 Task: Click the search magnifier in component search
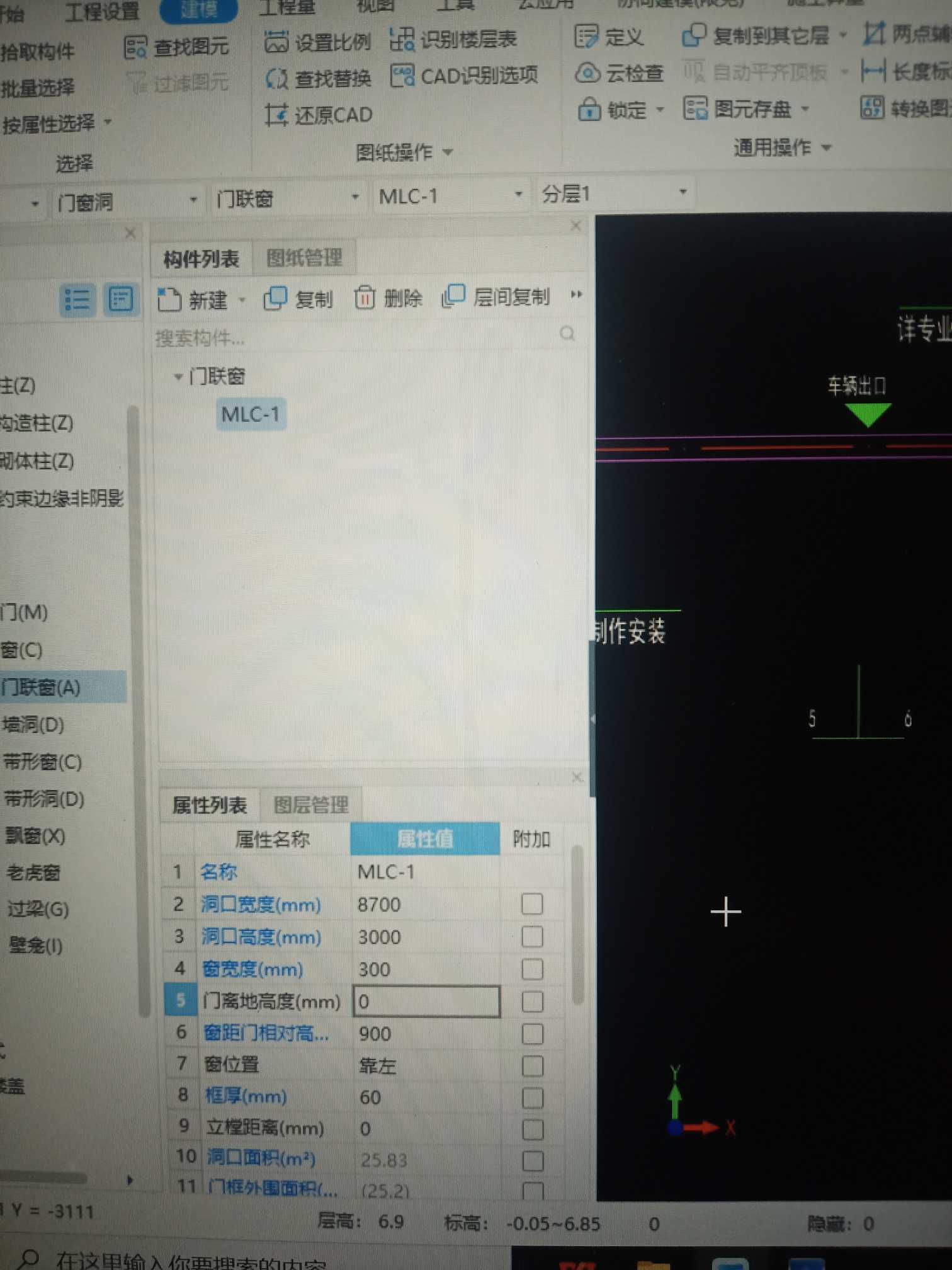click(567, 333)
